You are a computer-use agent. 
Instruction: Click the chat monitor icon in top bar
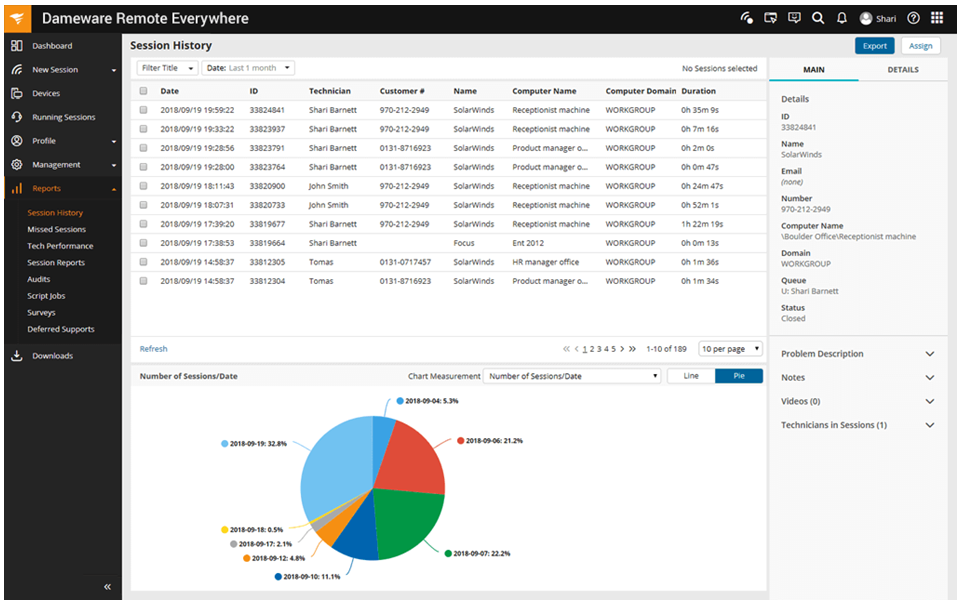pyautogui.click(x=794, y=18)
